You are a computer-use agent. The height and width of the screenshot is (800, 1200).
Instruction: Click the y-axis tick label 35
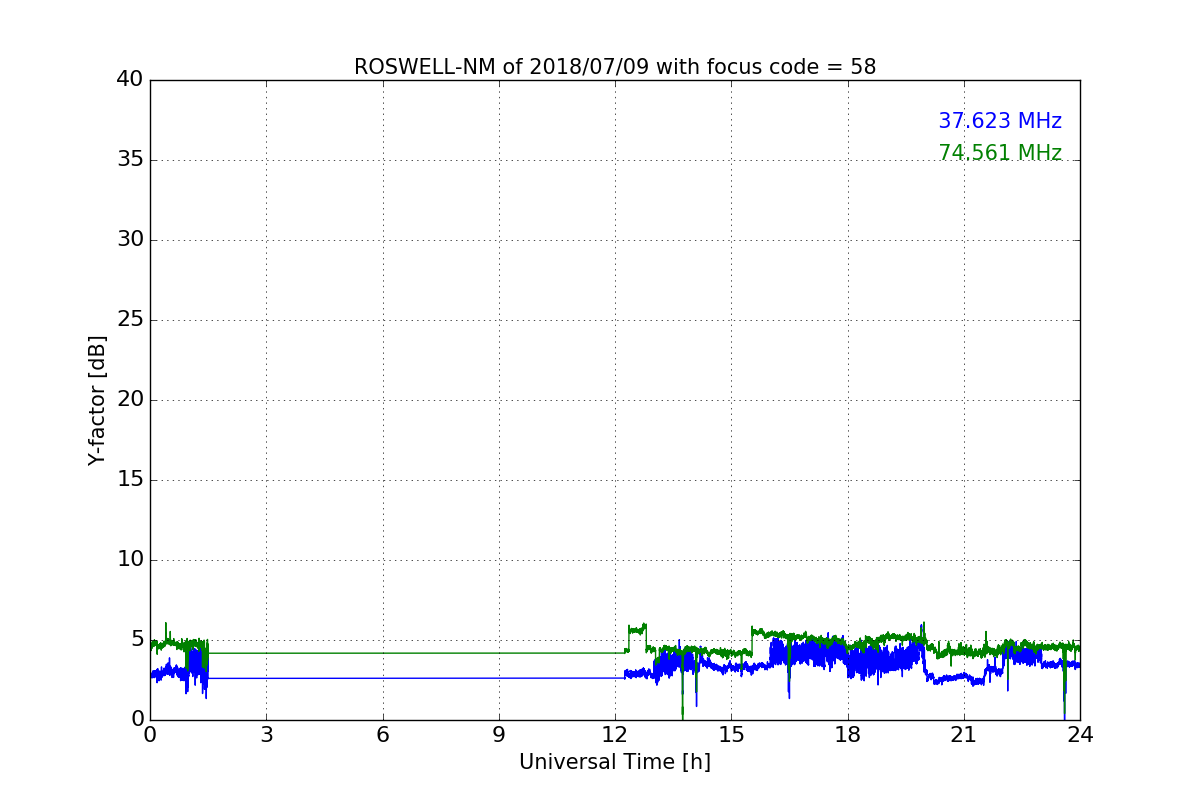coord(130,159)
